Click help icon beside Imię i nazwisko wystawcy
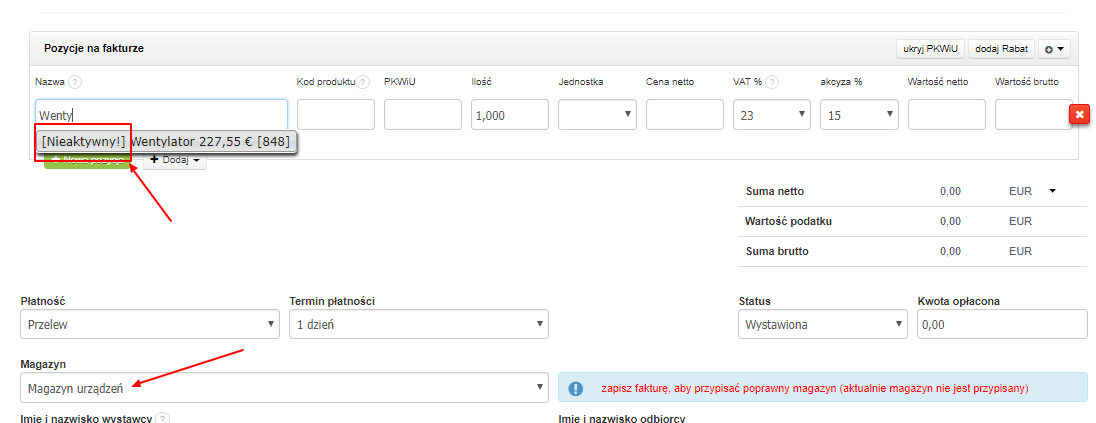The image size is (1096, 423). (x=162, y=419)
